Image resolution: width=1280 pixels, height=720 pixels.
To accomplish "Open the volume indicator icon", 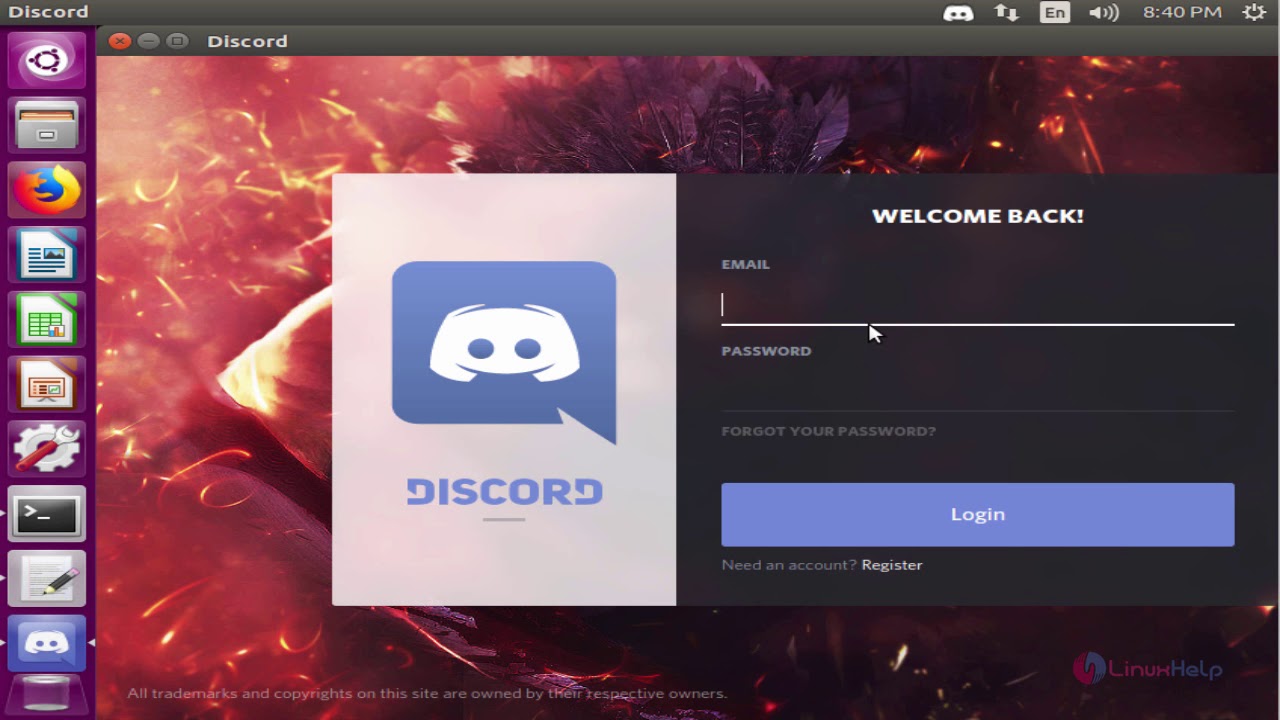I will tap(1102, 13).
